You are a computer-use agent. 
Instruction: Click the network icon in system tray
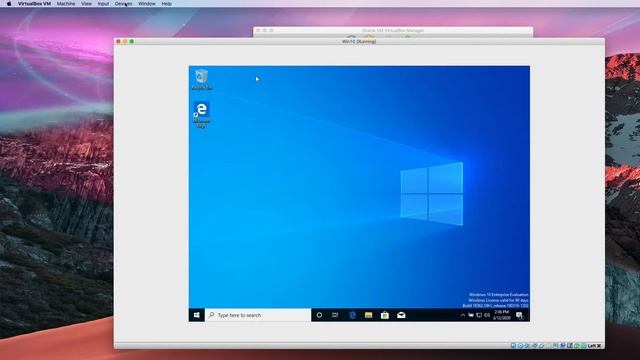point(479,315)
